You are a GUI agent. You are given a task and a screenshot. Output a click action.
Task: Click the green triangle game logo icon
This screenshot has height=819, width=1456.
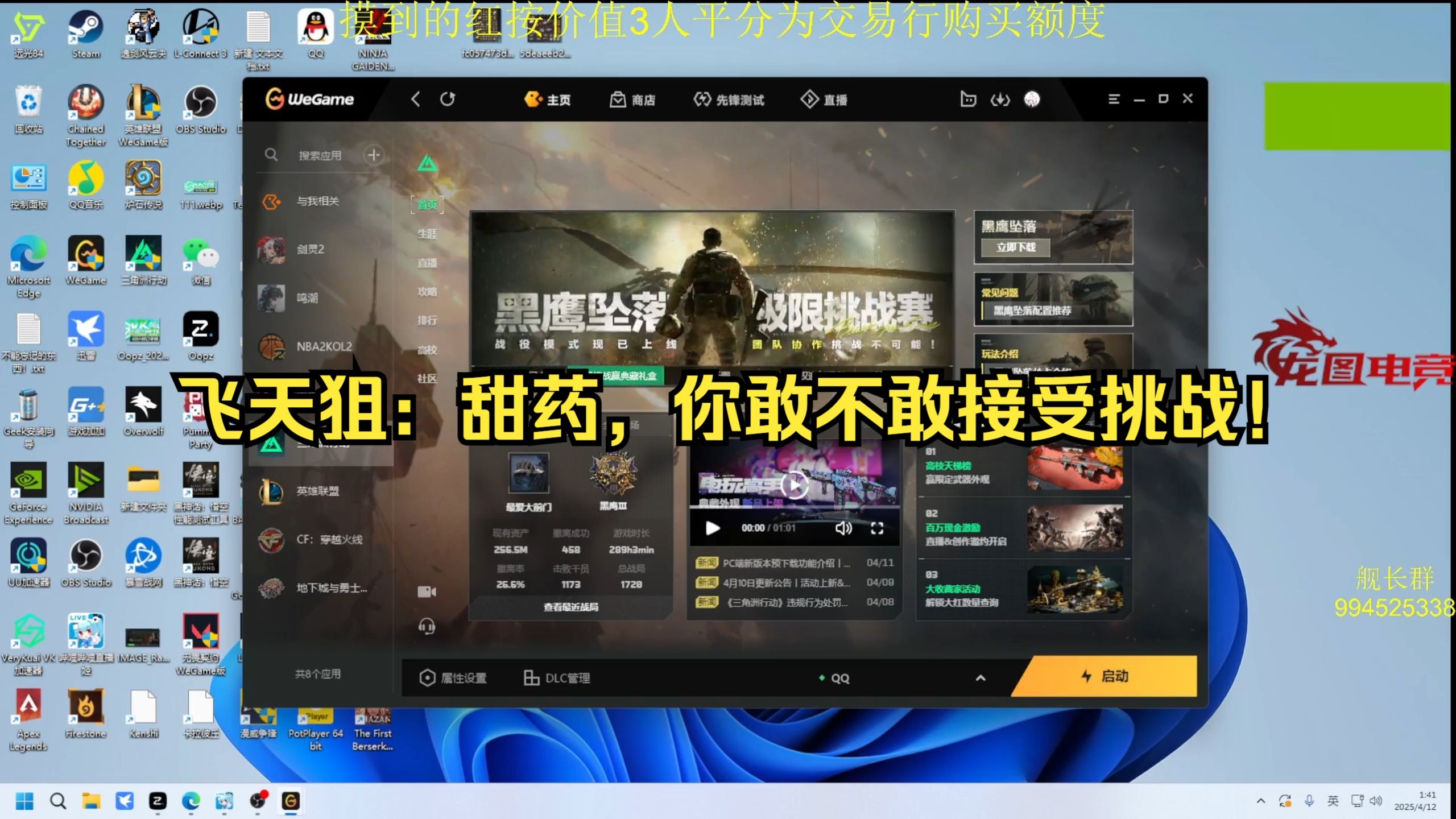[427, 164]
